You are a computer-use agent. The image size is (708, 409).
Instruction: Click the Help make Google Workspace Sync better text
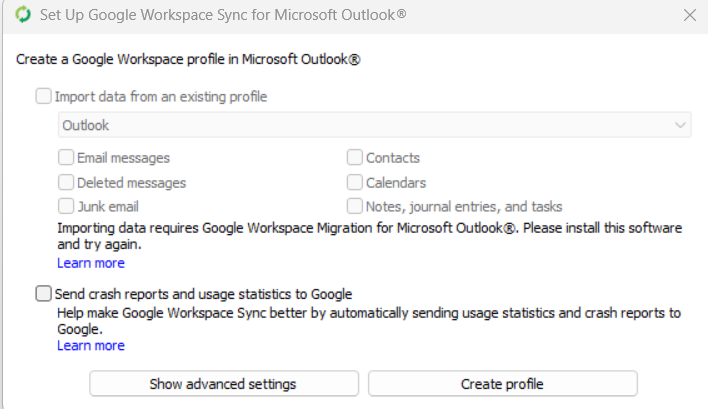[x=369, y=321]
